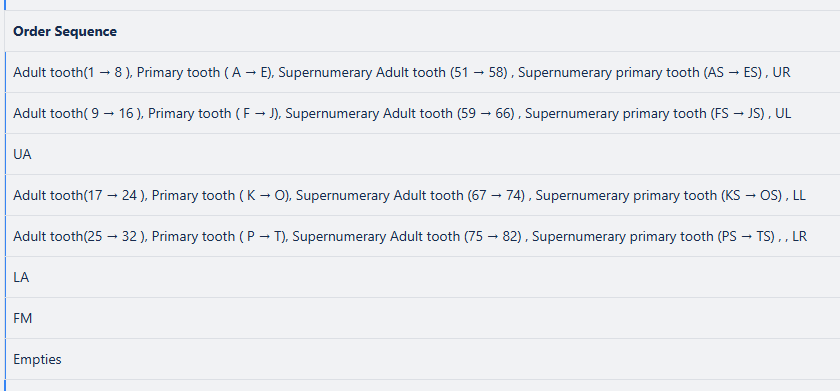Click the Adult tooth(17 → 24) text
The width and height of the screenshot is (840, 391).
coord(79,196)
